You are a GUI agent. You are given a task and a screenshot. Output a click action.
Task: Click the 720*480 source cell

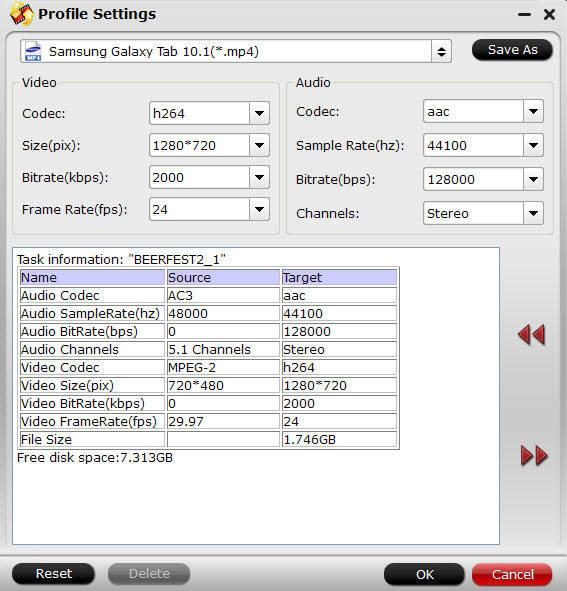tap(223, 386)
